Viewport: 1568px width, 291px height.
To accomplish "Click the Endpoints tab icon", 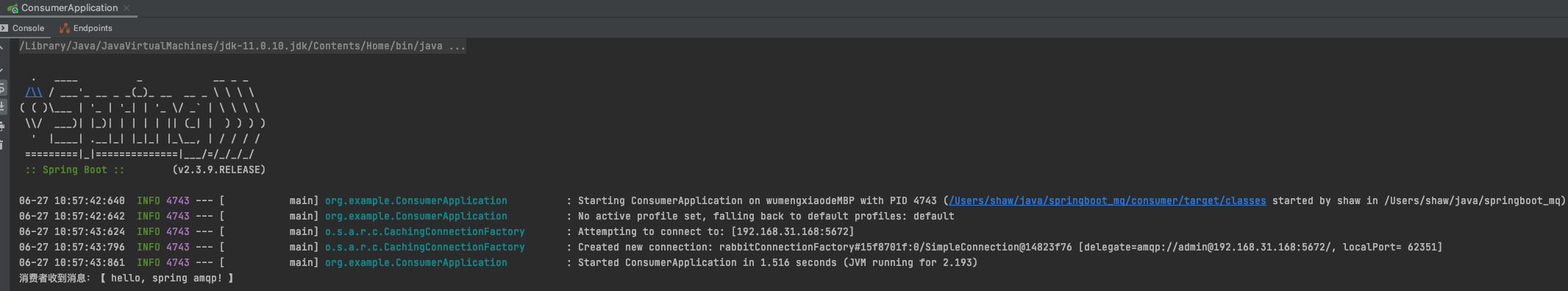I will 65,28.
